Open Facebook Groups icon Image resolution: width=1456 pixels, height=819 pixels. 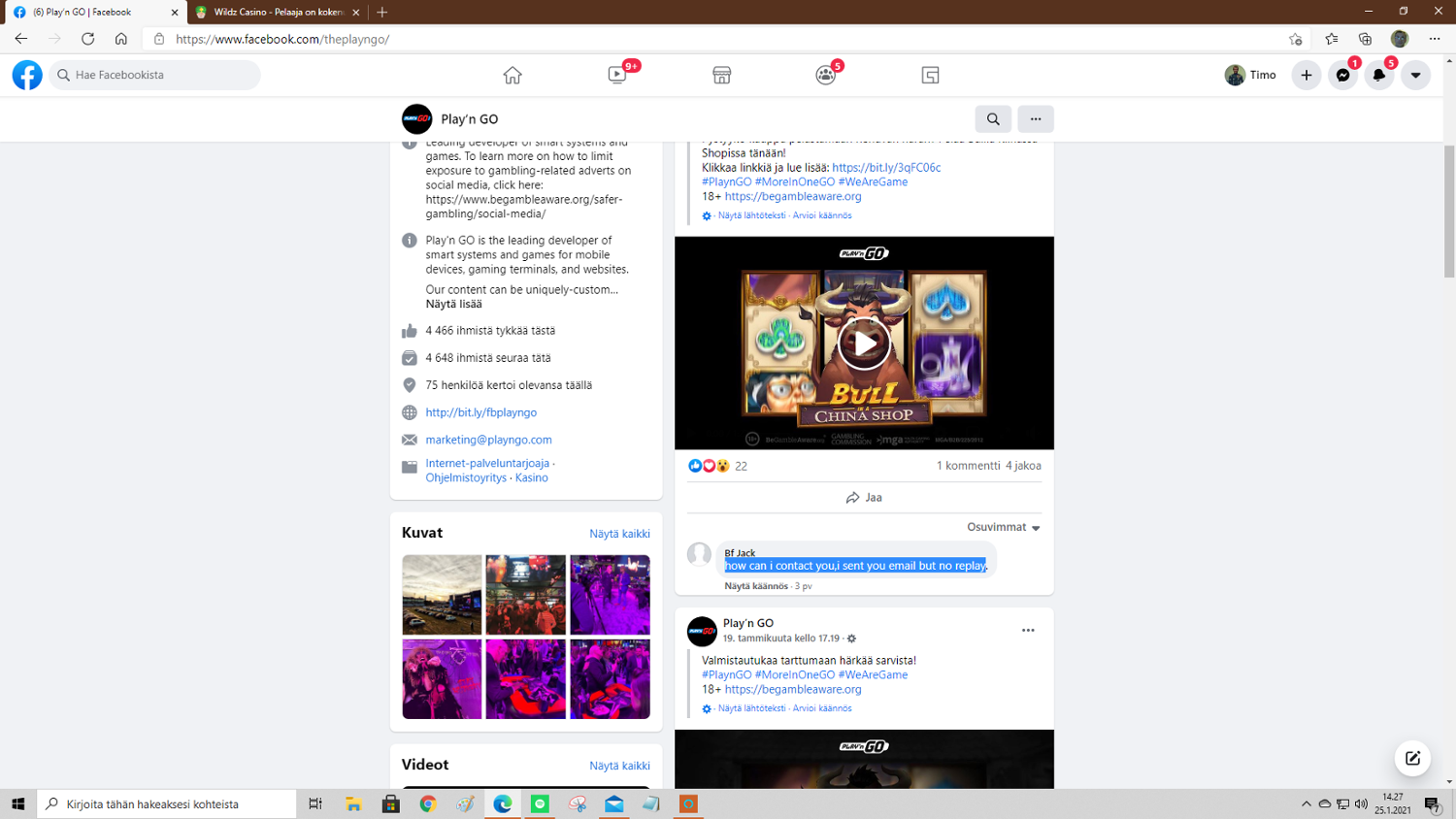point(826,75)
